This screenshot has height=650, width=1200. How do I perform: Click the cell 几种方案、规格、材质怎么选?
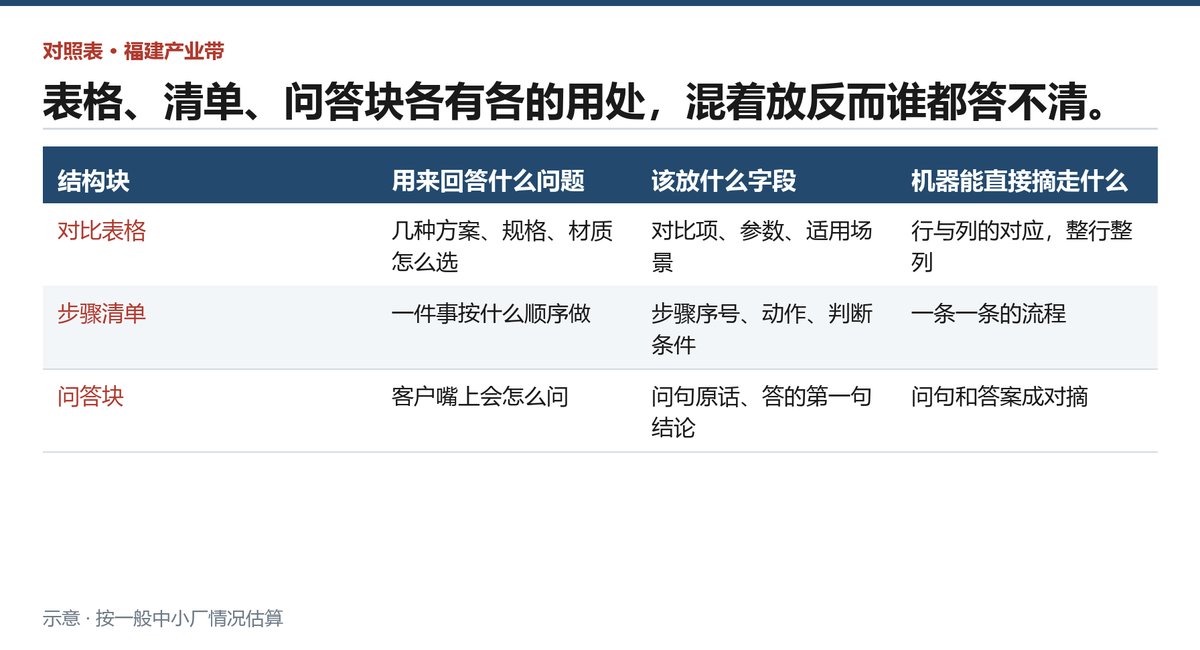coord(503,246)
